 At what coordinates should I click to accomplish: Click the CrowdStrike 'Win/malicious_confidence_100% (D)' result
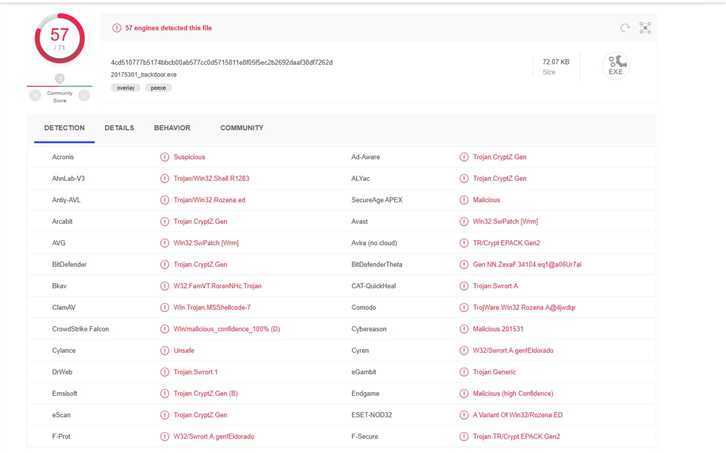pos(227,329)
